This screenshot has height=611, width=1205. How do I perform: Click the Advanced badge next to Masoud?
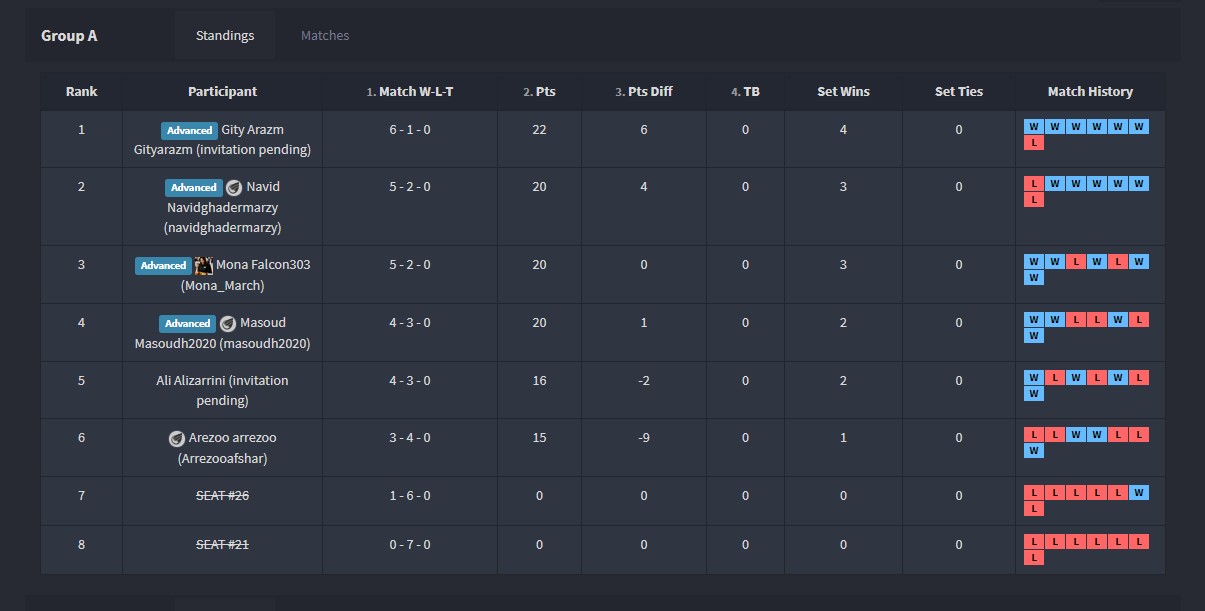coord(187,323)
